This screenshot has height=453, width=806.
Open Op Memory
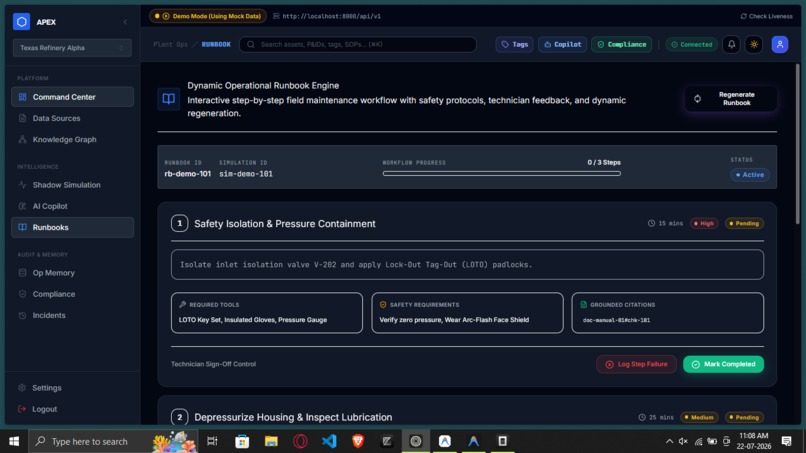(72, 273)
